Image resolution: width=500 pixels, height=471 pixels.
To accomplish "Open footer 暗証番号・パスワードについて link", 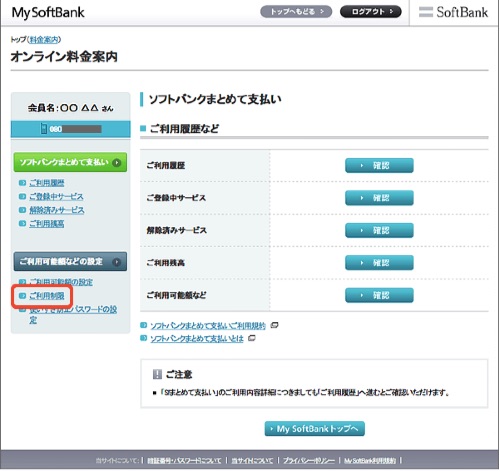I will pyautogui.click(x=184, y=461).
